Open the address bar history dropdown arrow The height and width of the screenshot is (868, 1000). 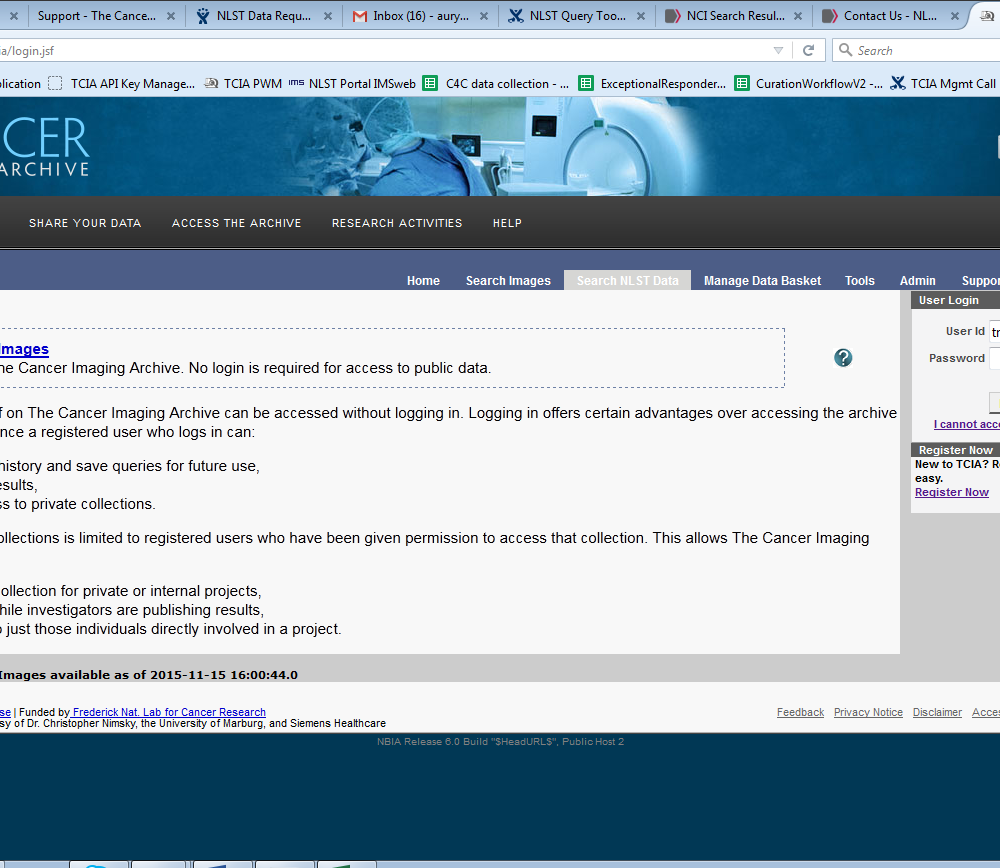[778, 50]
